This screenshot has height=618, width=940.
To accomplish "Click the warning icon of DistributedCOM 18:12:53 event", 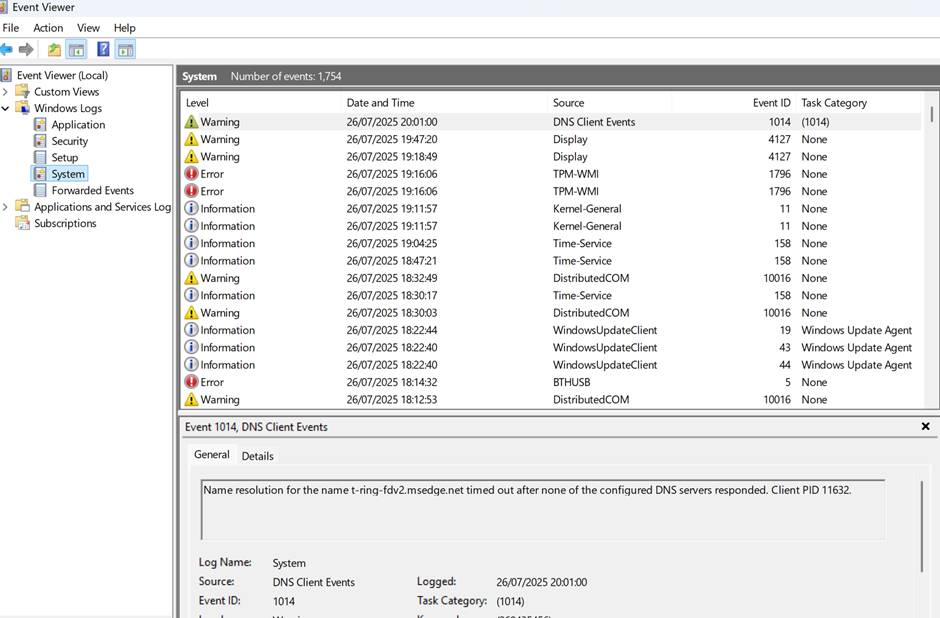I will coord(191,399).
